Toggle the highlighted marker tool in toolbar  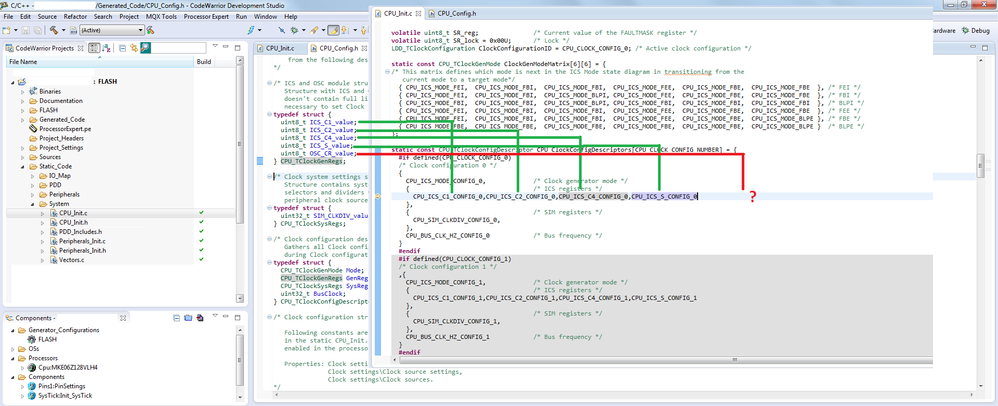tap(333, 30)
